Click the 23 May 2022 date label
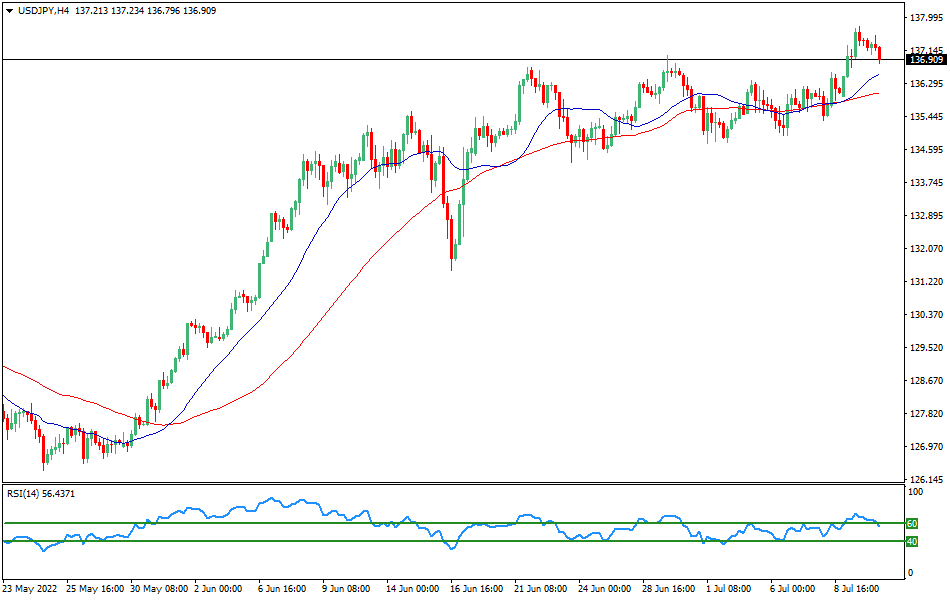The width and height of the screenshot is (950, 600). click(29, 590)
